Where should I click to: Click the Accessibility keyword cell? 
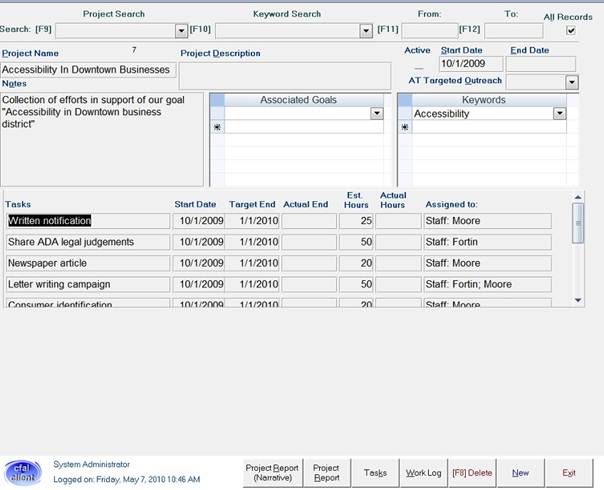point(483,114)
